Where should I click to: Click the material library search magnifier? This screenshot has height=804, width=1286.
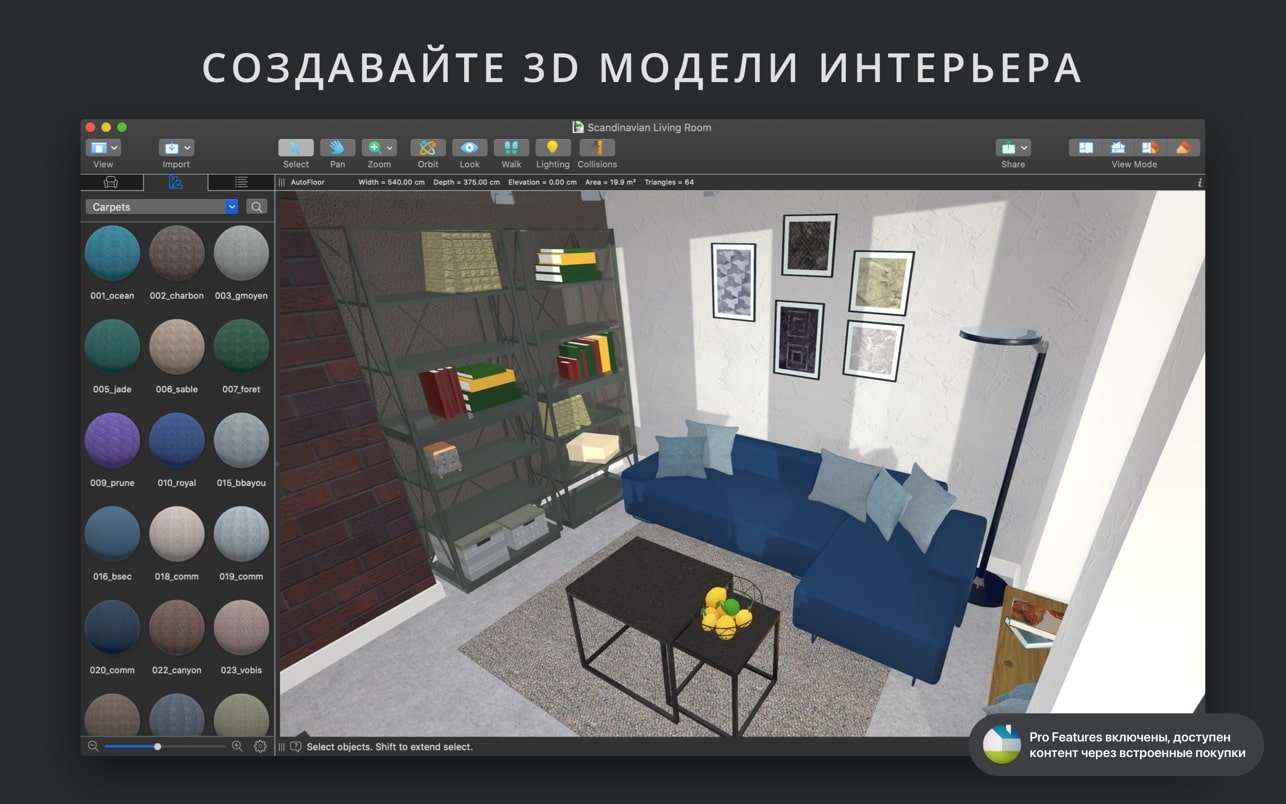(257, 207)
